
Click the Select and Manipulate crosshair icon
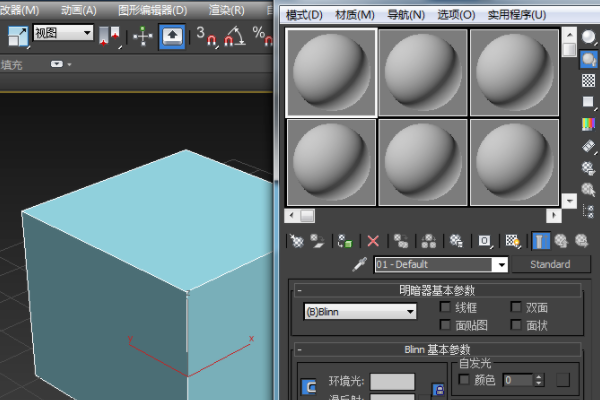[142, 37]
